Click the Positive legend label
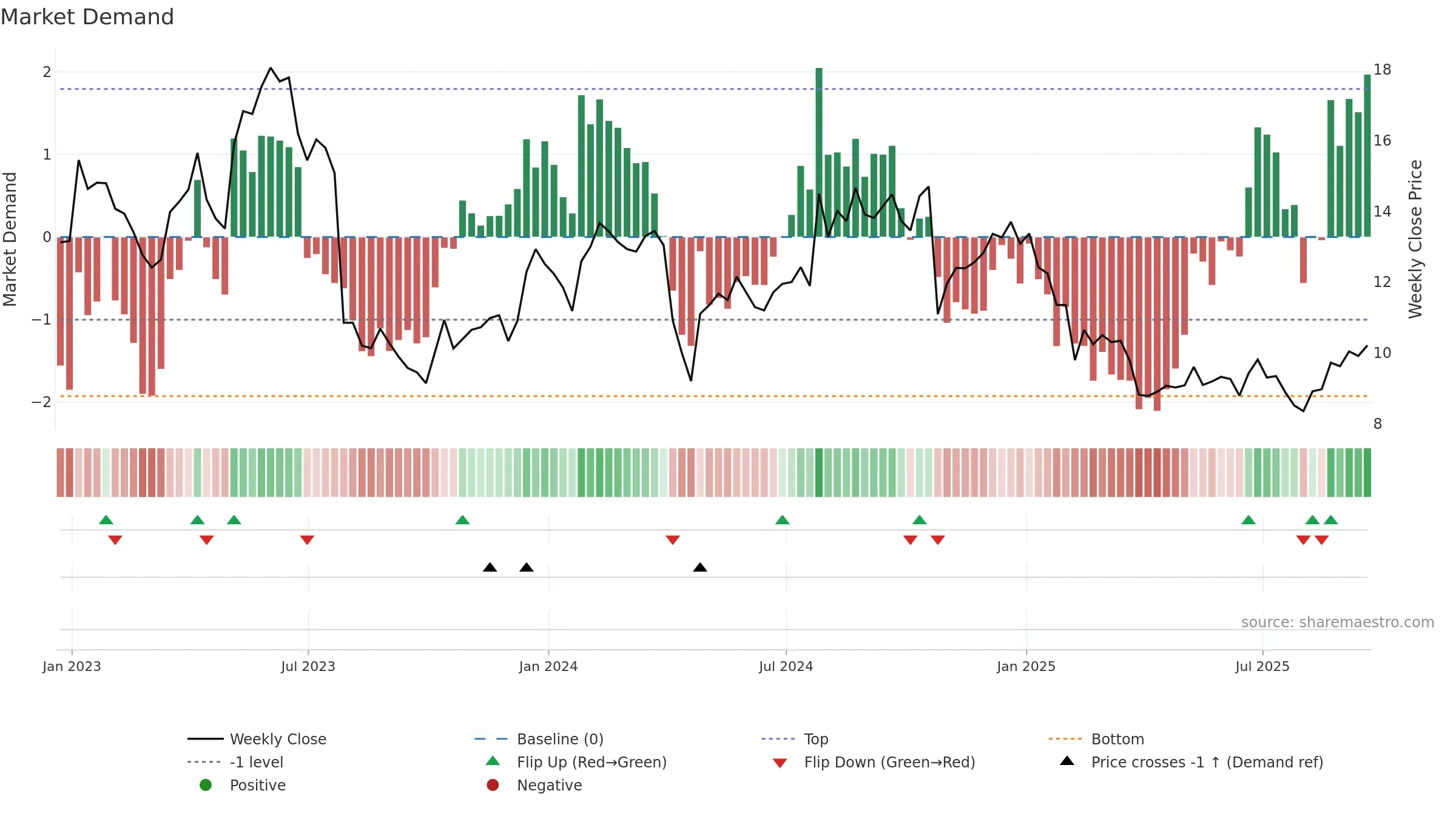The image size is (1456, 819). pos(258,785)
